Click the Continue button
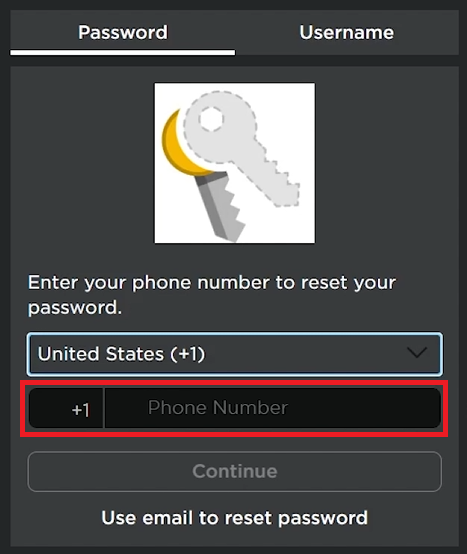Screen dimensions: 467x554 235,471
